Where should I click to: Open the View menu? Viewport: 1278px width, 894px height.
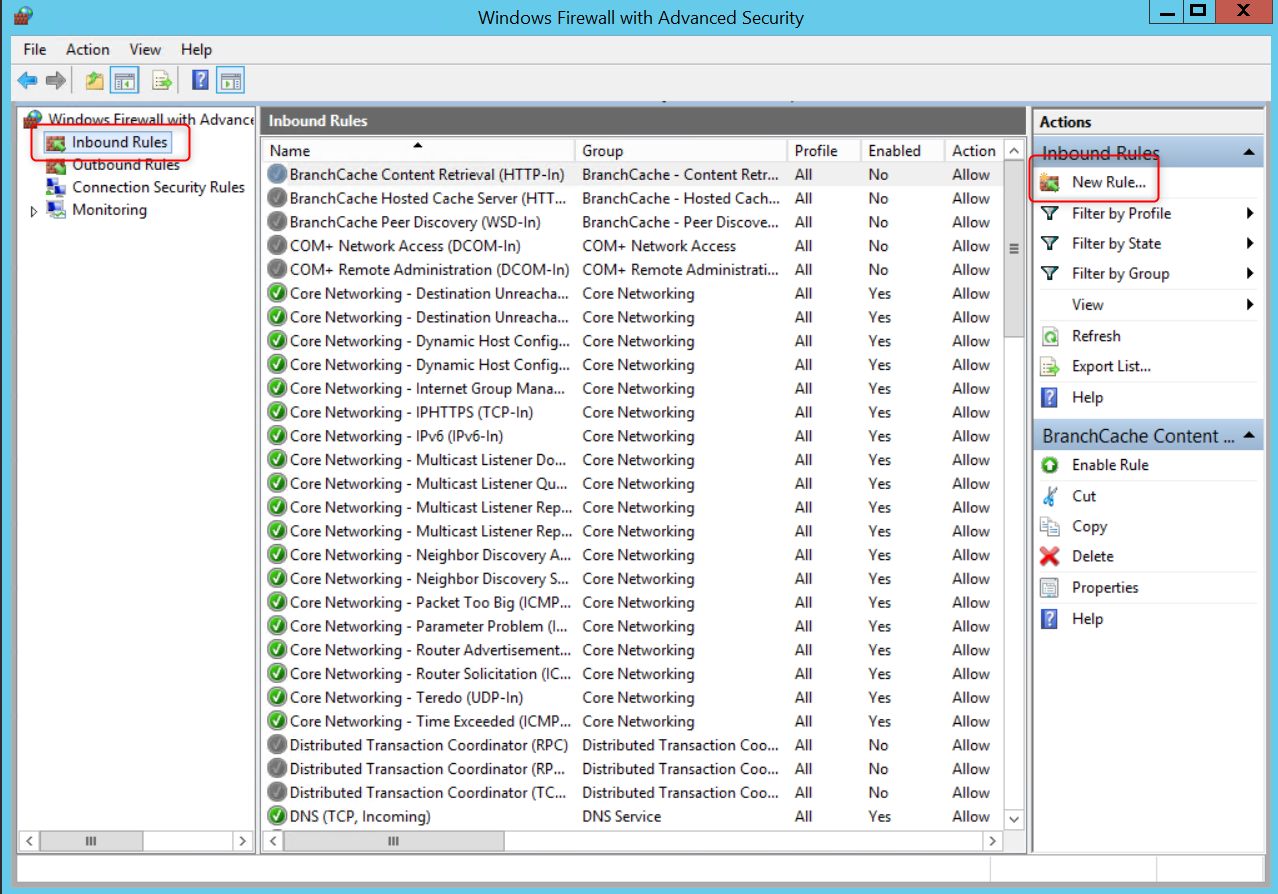coord(145,49)
